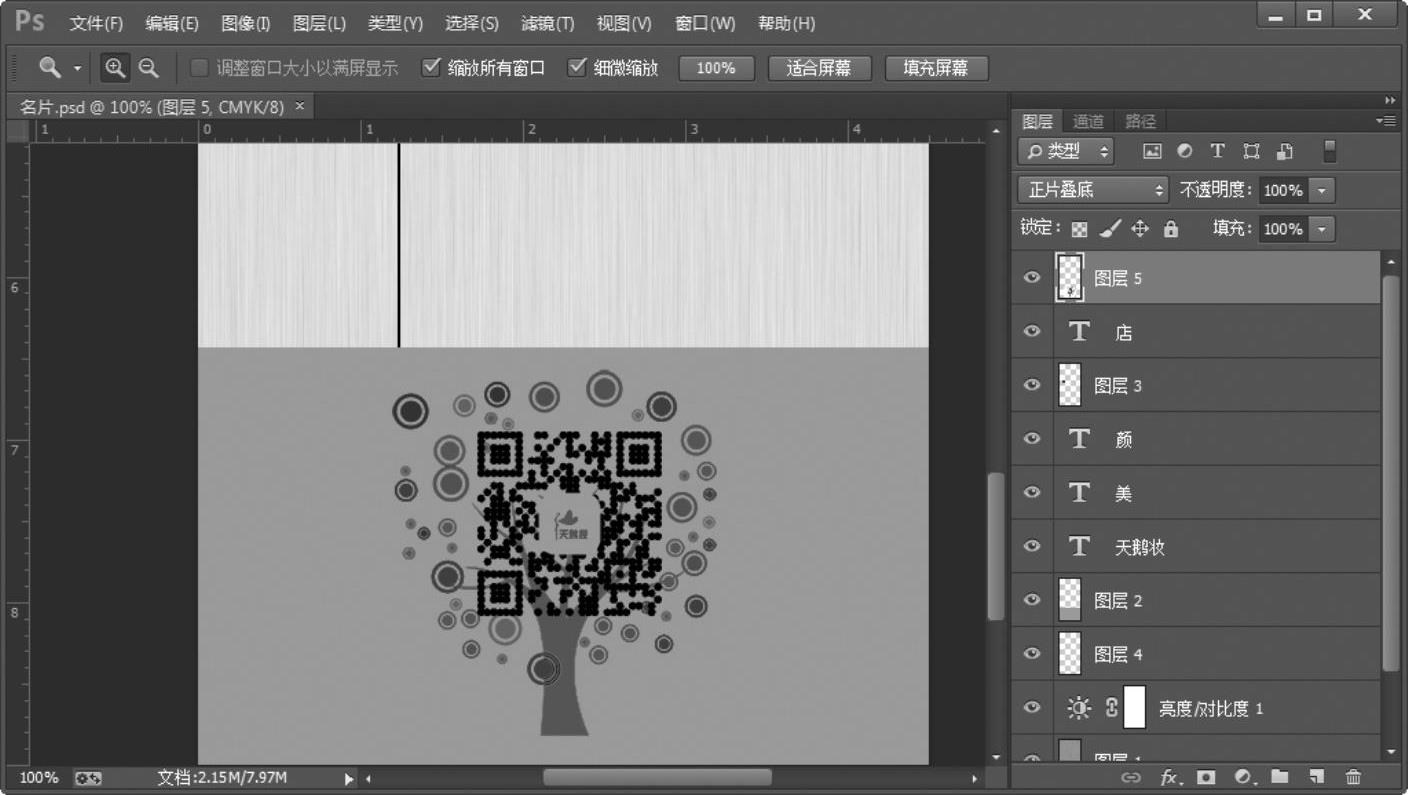Lock transparent pixels of the layer

(1079, 229)
